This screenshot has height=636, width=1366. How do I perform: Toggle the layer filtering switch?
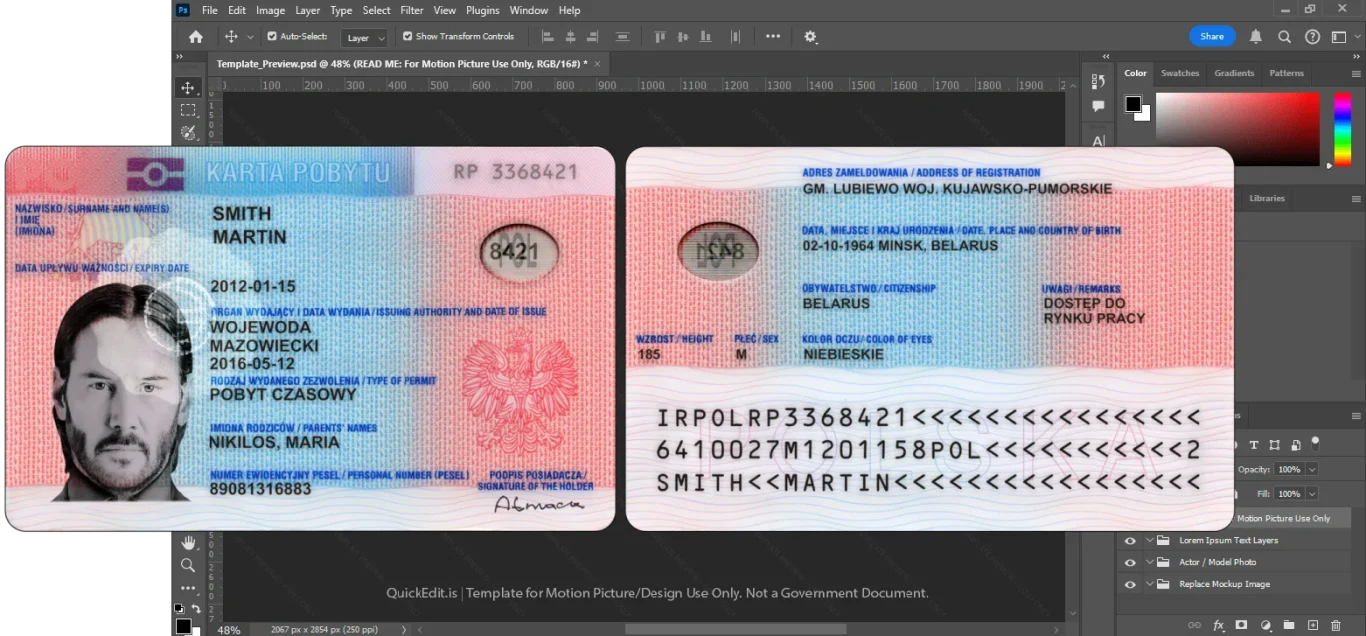coord(1316,441)
